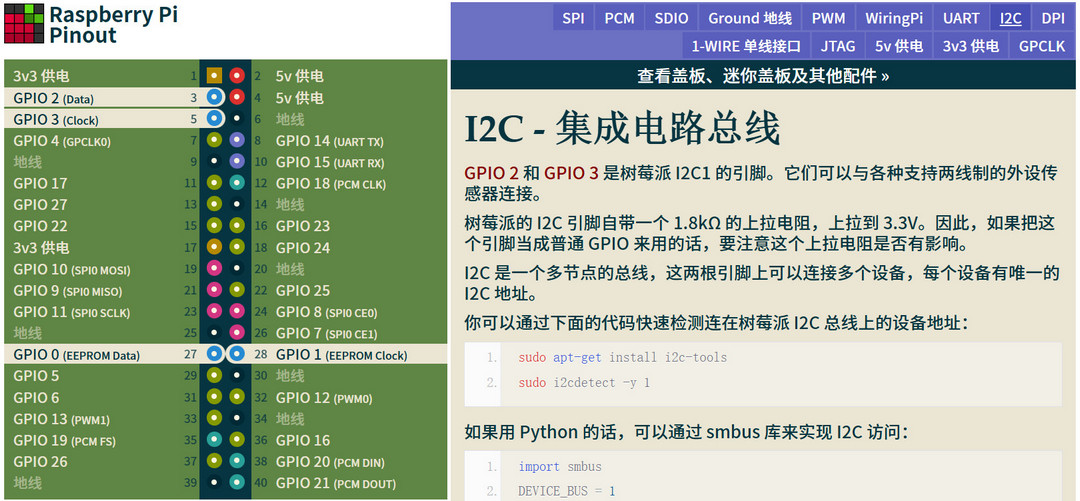Click pin 17 orange 3v3 power dot
Screen dimensions: 1080x501
coord(214,247)
